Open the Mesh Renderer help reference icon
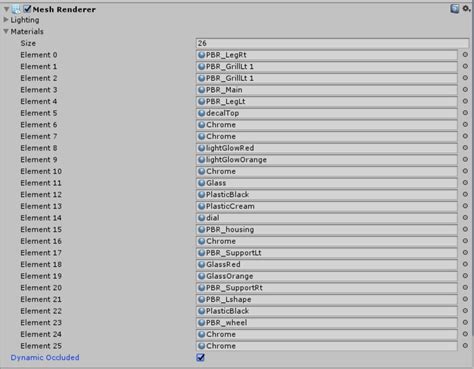This screenshot has width=474, height=369. pyautogui.click(x=455, y=9)
